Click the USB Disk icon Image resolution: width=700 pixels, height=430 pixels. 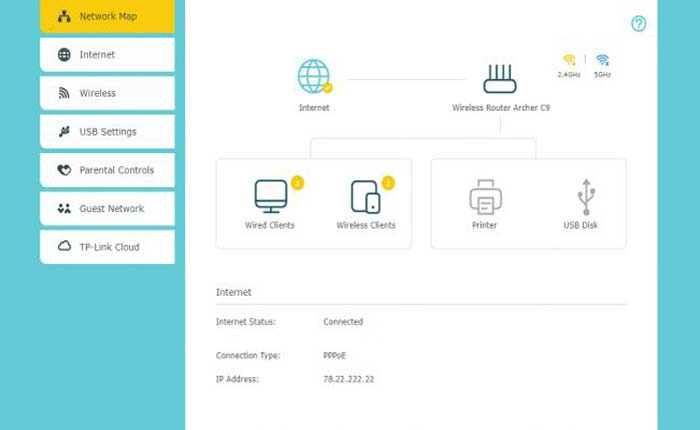point(586,196)
